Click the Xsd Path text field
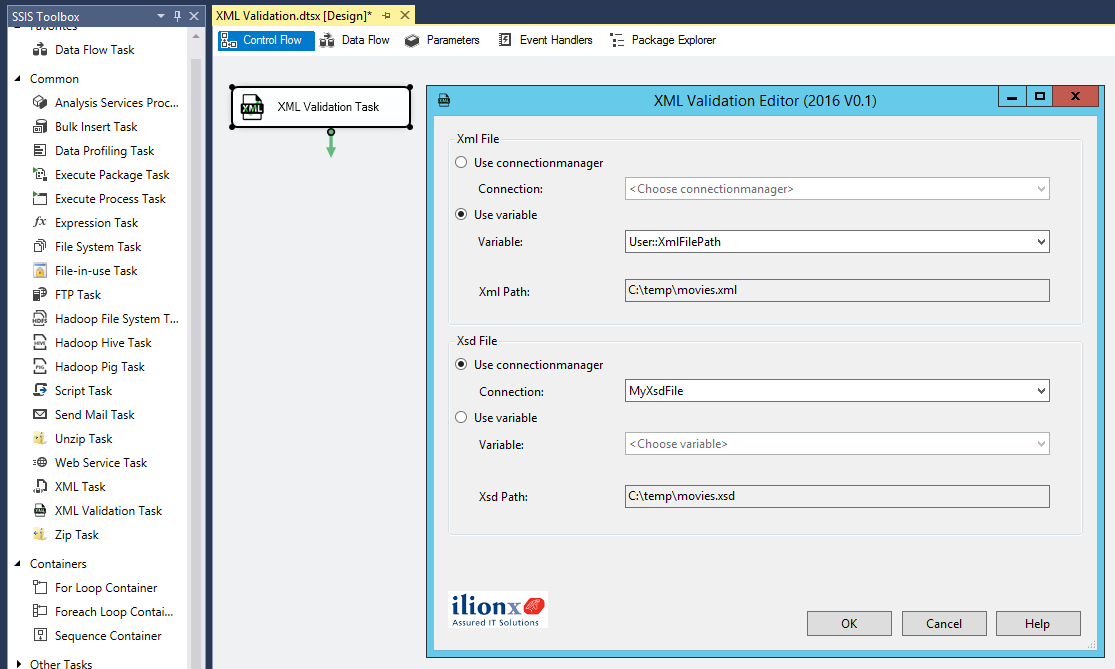The width and height of the screenshot is (1115, 669). pos(837,496)
